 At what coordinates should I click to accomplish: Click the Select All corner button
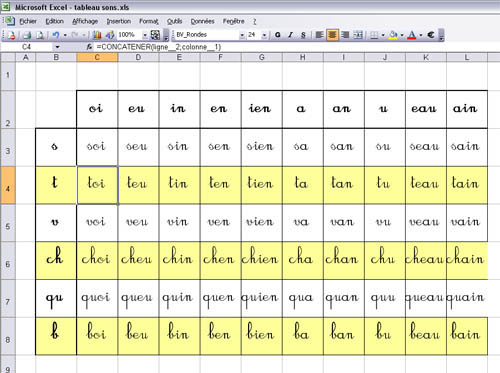pyautogui.click(x=8, y=57)
